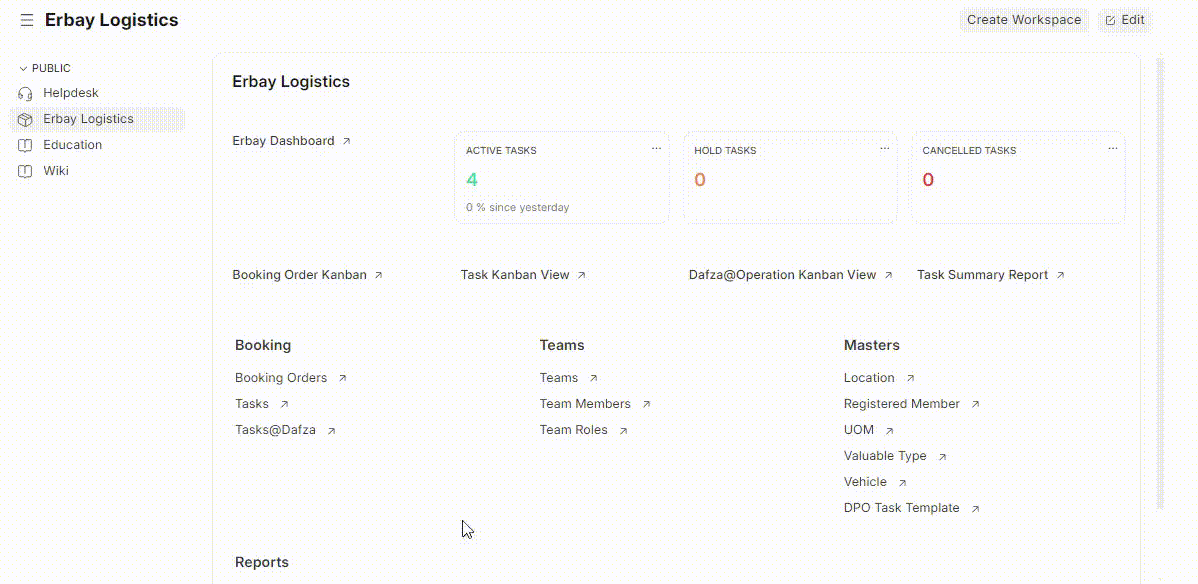The width and height of the screenshot is (1198, 584).
Task: Open the DPO Task Template link
Action: click(902, 508)
